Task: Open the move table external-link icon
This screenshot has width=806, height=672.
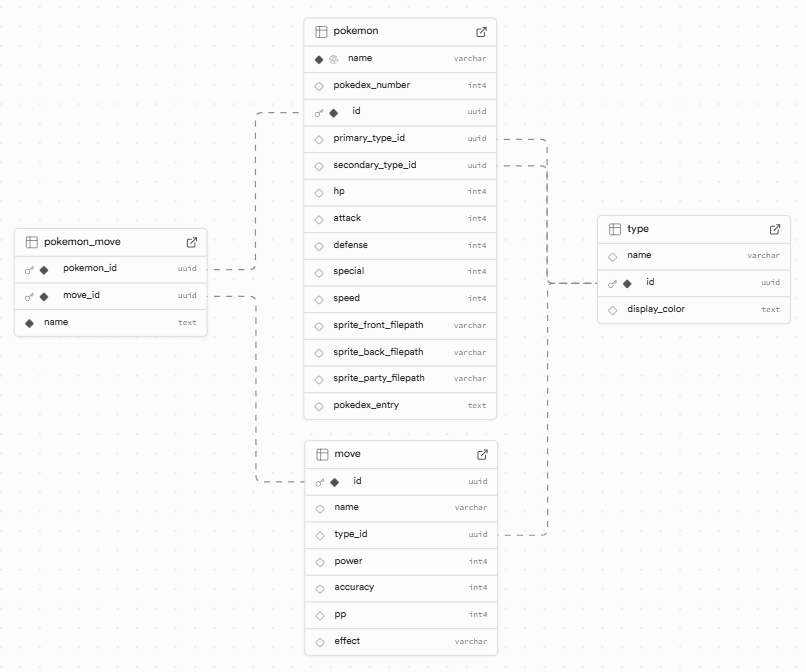Action: (482, 454)
